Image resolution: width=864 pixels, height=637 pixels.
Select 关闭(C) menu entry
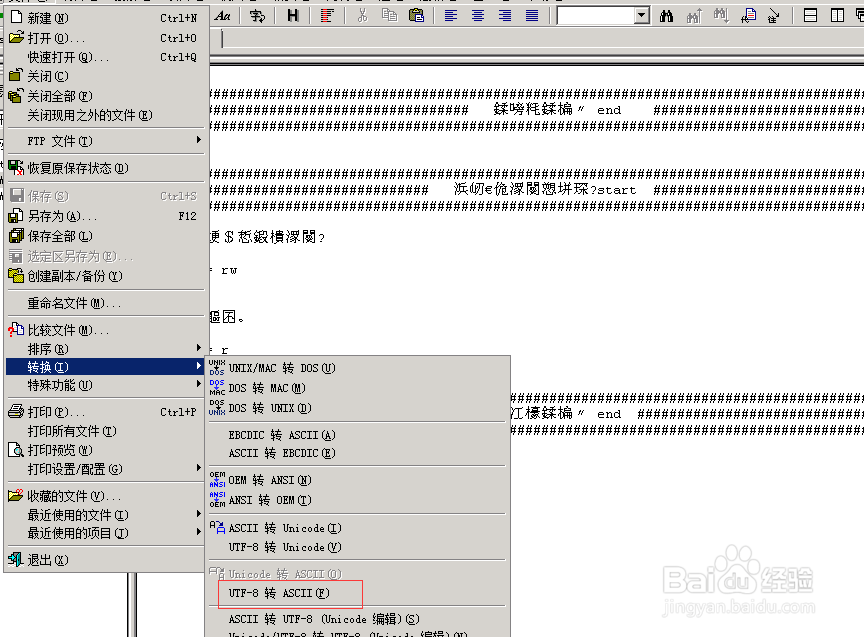105,76
